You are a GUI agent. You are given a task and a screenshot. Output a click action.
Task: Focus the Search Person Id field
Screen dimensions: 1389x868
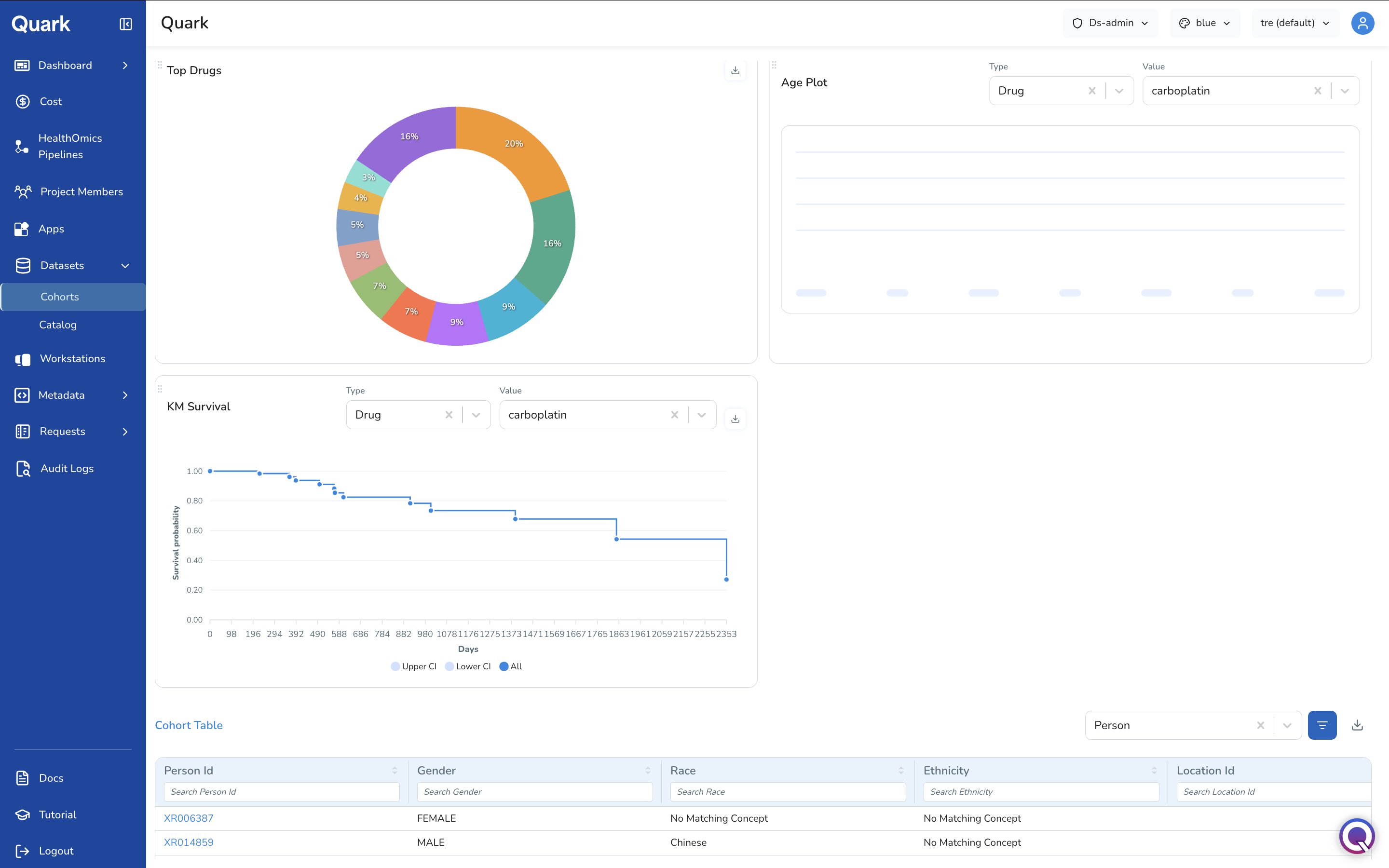(282, 792)
